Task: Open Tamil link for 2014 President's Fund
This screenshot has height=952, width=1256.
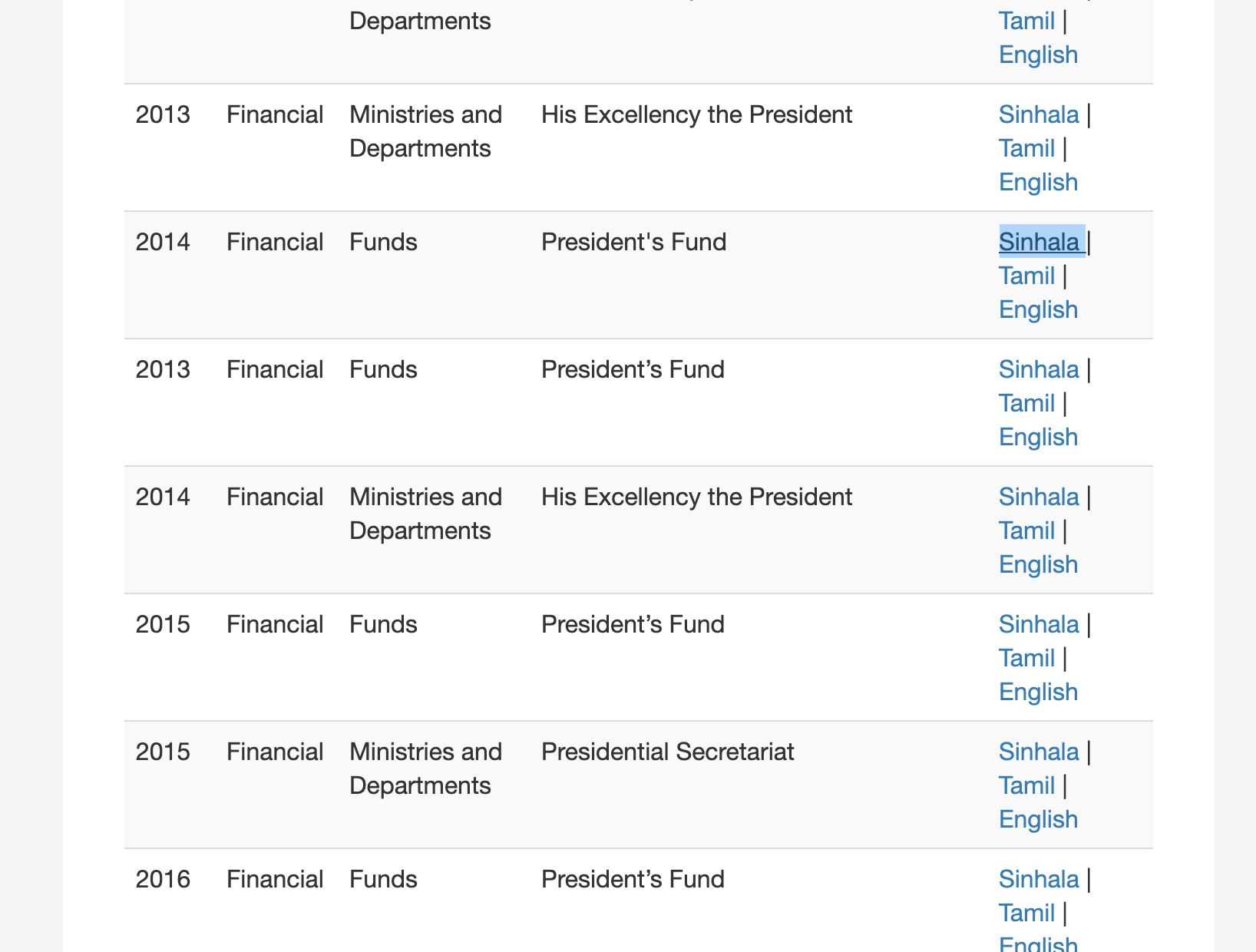Action: coord(1026,276)
